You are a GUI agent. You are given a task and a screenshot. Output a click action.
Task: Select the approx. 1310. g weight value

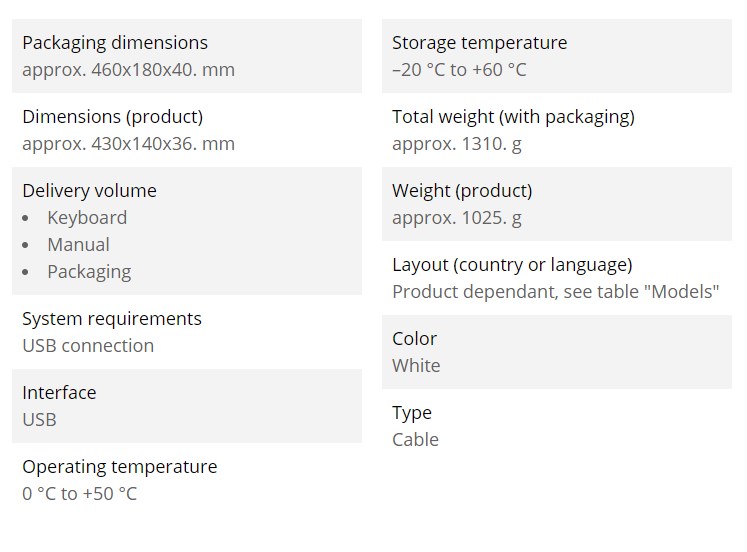click(457, 144)
